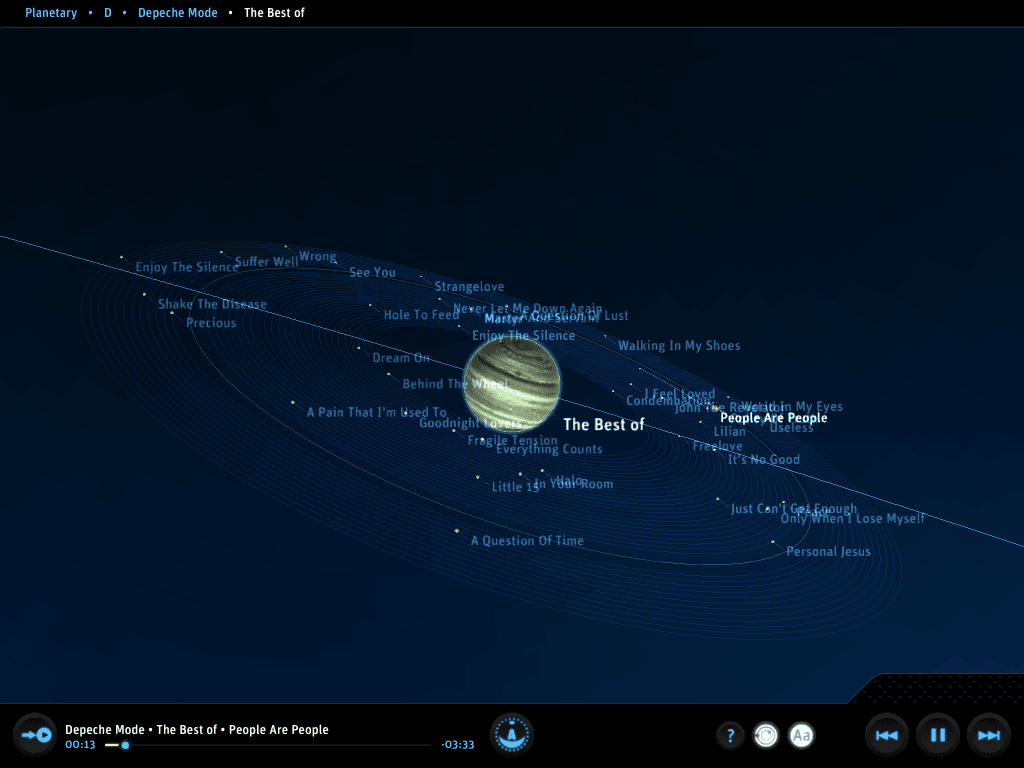Click the now playing title text
1024x768 pixels.
point(197,729)
